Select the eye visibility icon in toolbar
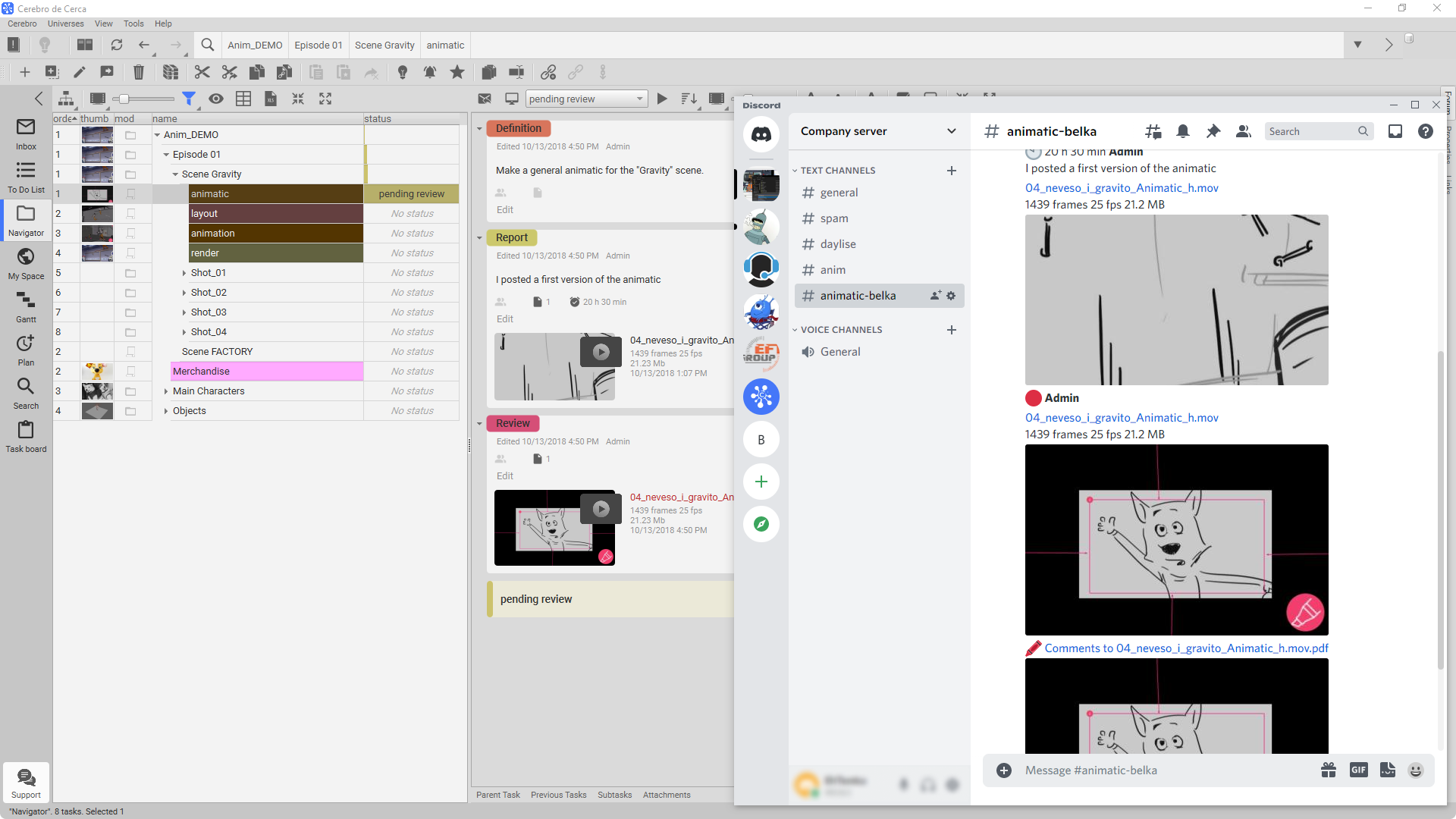This screenshot has width=1456, height=819. [216, 99]
